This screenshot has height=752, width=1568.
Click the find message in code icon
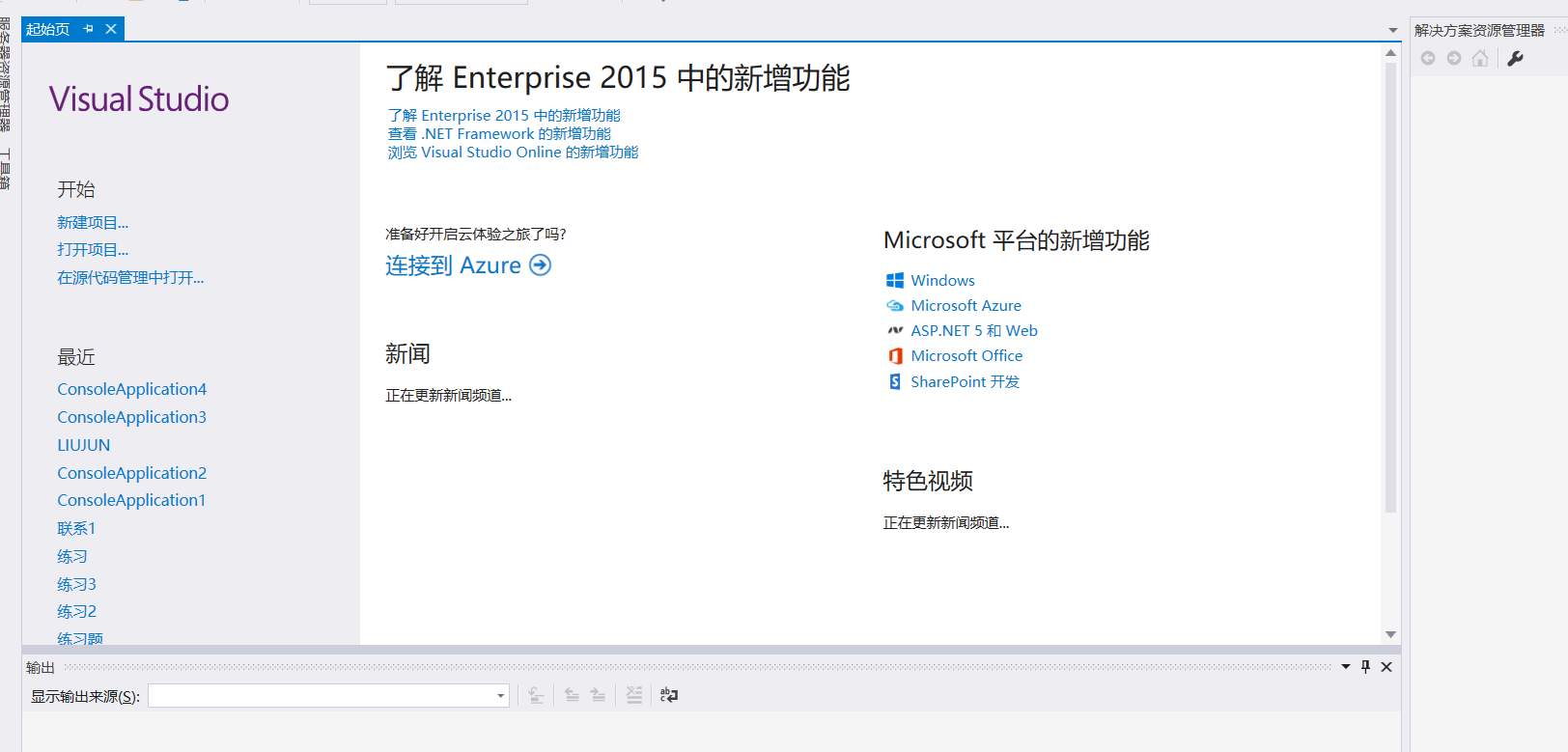pos(537,695)
